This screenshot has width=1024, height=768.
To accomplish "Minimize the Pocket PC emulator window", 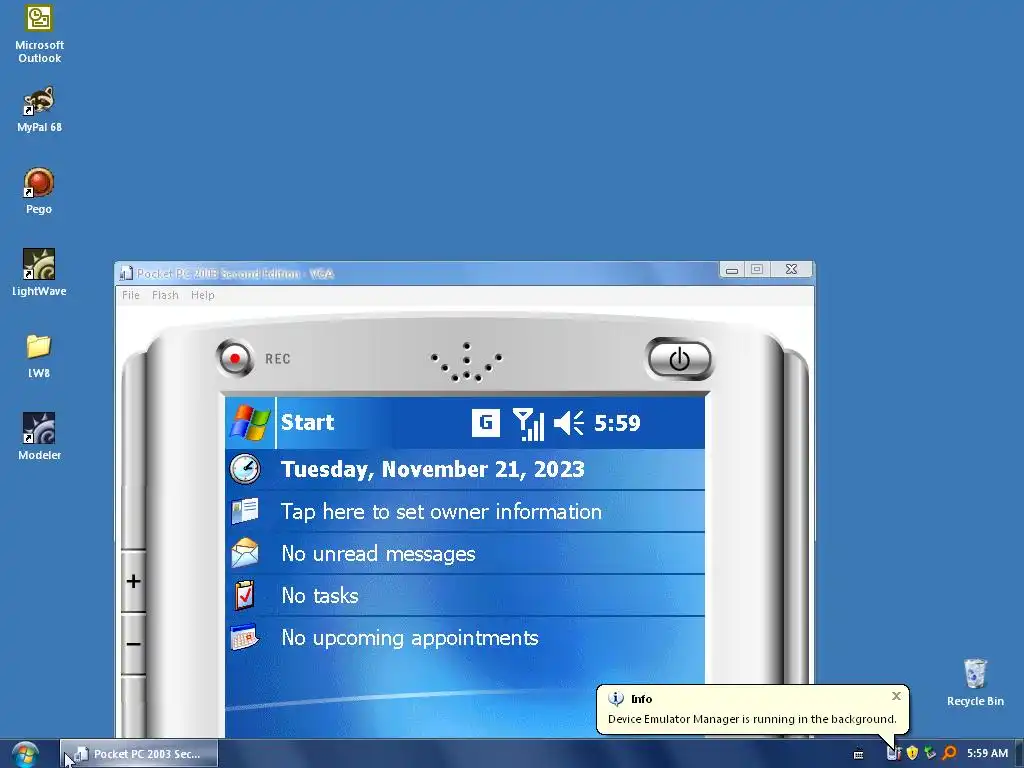I will coord(732,270).
